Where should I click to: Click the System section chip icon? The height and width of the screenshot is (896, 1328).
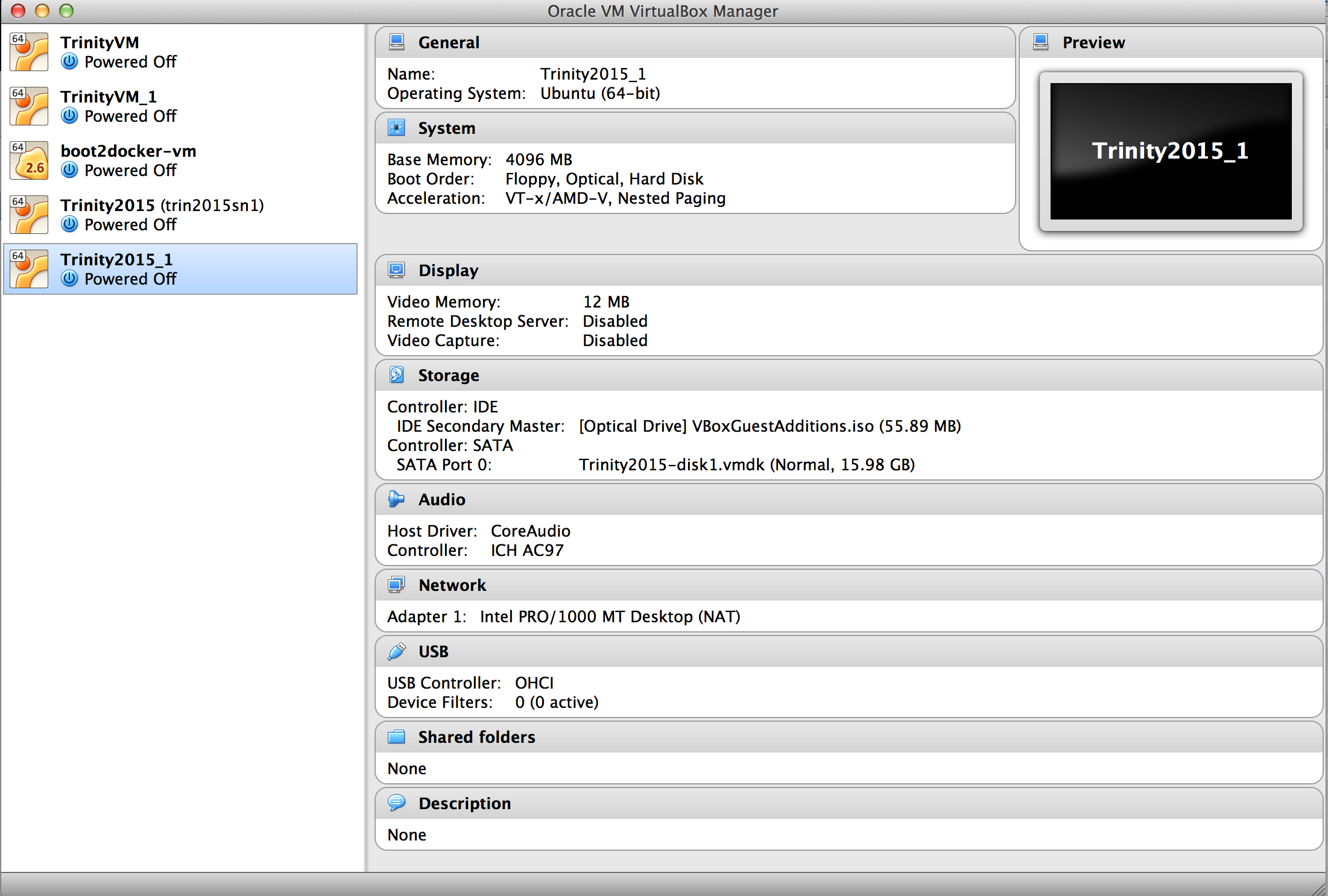pyautogui.click(x=396, y=128)
